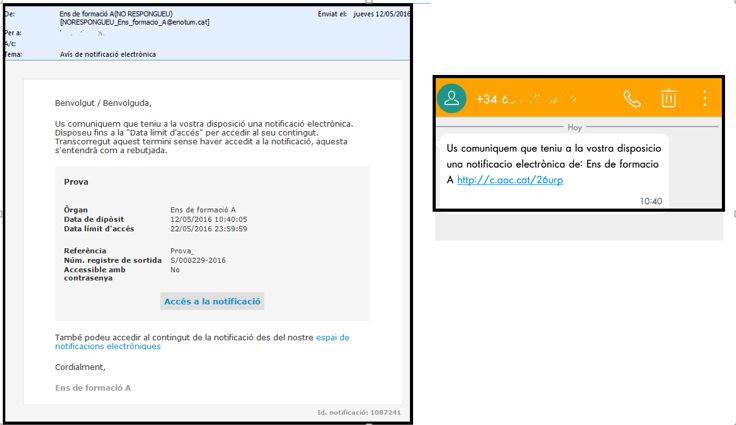This screenshot has width=736, height=425.
Task: Click the subject Avís de notificació electrònica
Action: coord(109,54)
